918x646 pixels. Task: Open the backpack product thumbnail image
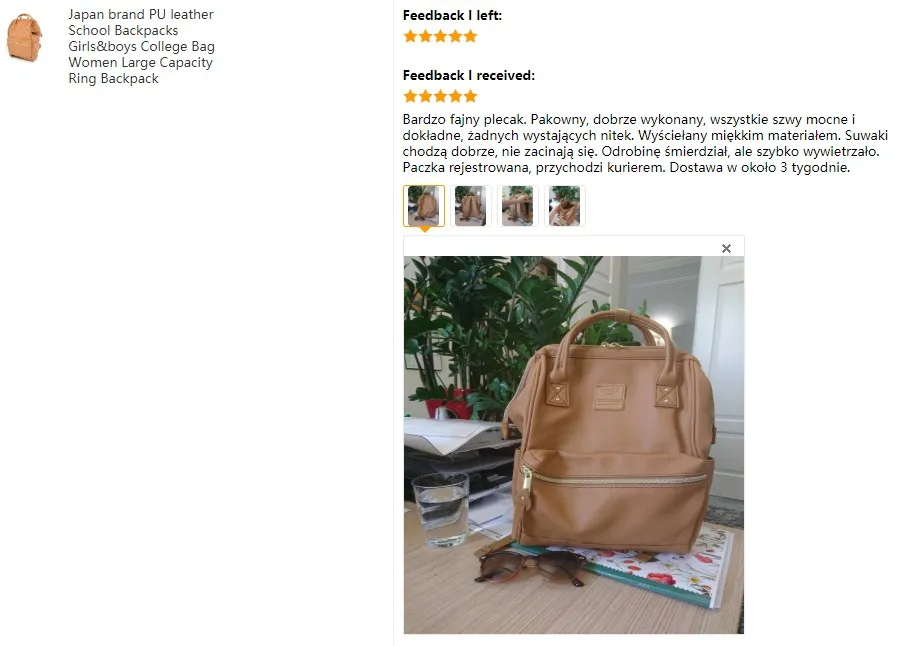24,38
